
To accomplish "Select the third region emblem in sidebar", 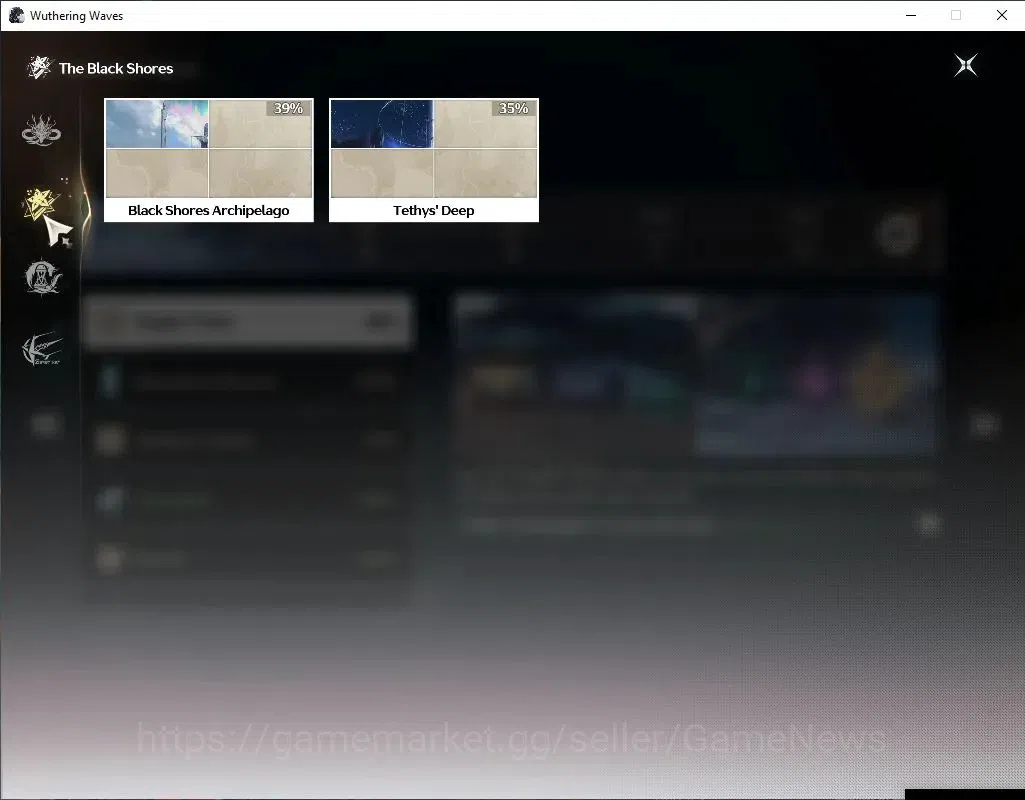I will click(42, 277).
